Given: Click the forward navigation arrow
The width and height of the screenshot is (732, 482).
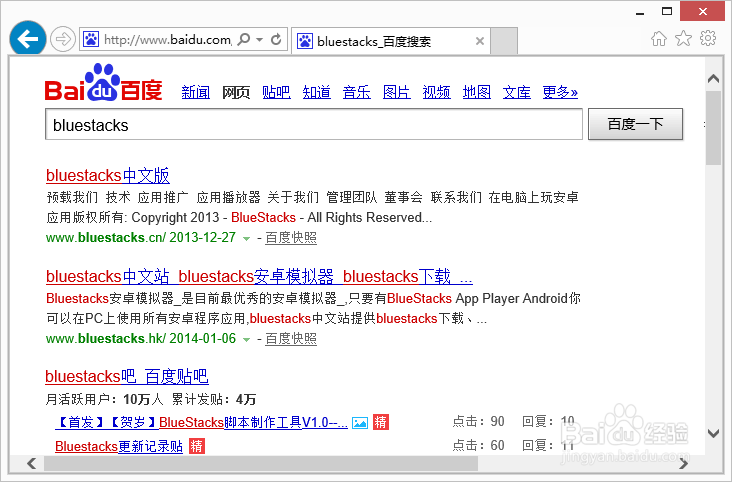Looking at the screenshot, I should [63, 39].
